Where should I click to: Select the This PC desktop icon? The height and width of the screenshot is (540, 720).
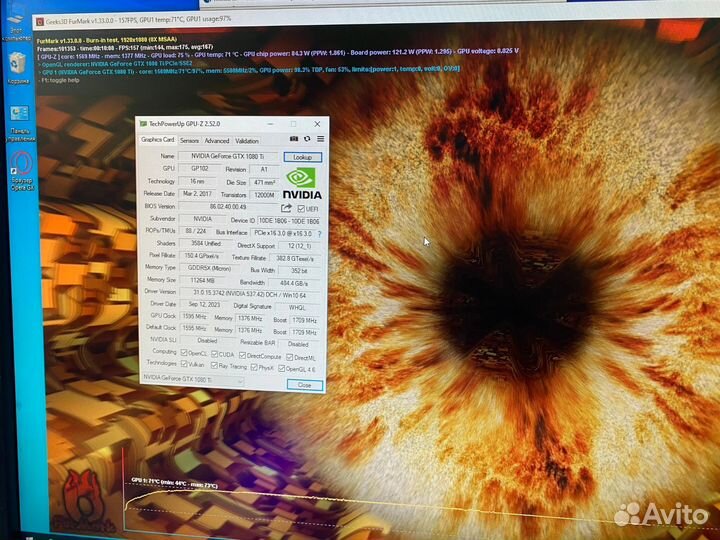[16, 16]
